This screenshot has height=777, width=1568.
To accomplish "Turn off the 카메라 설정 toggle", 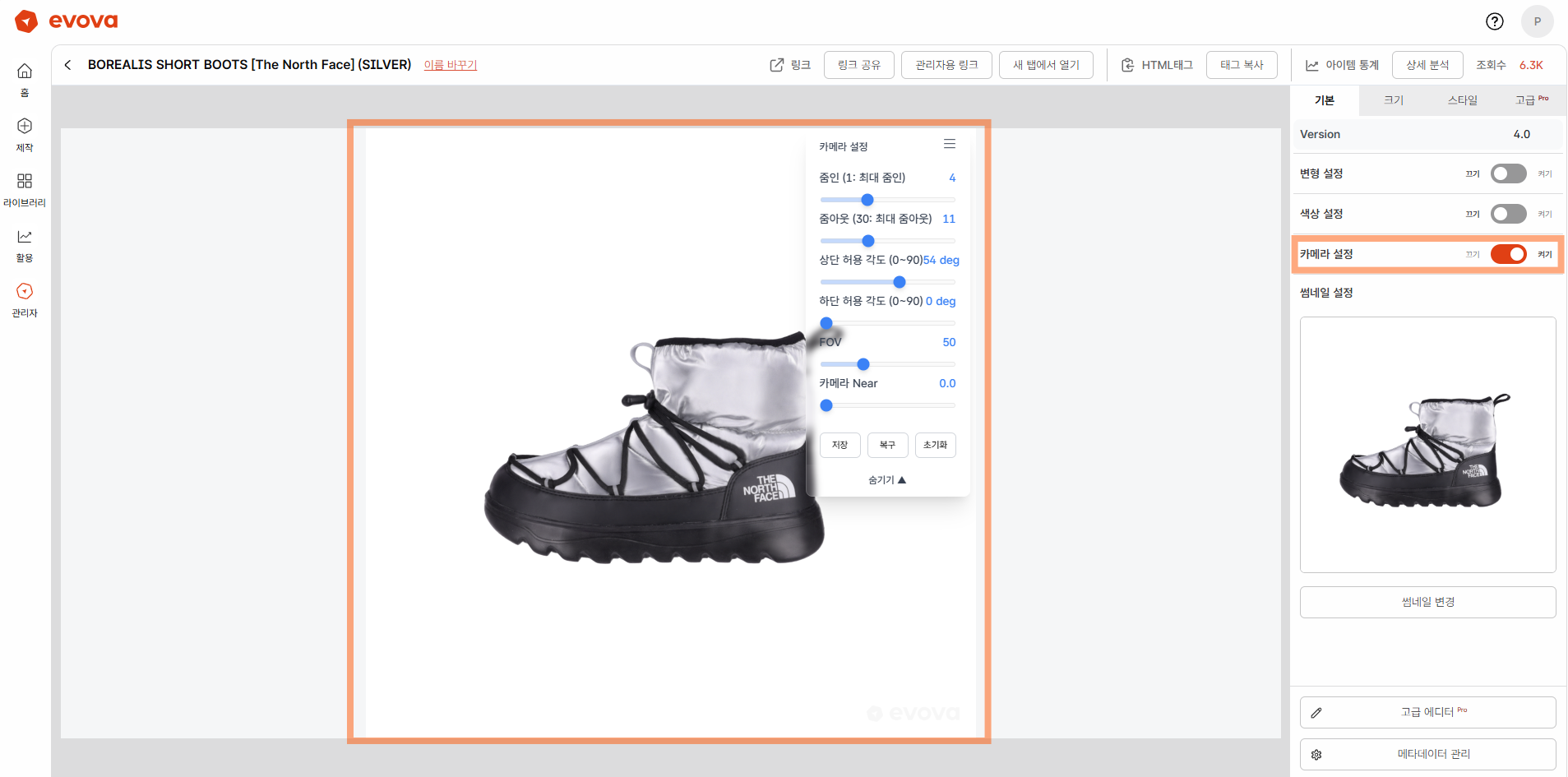I will pos(1508,254).
